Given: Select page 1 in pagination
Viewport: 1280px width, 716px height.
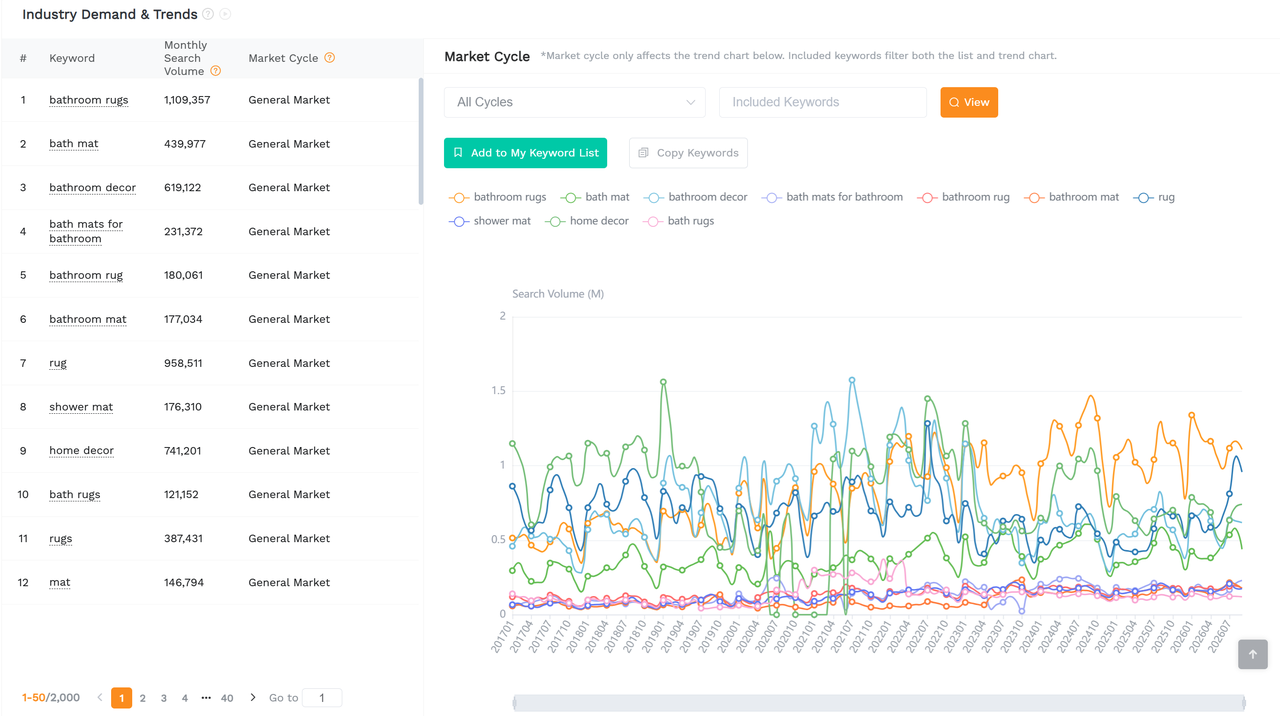Looking at the screenshot, I should coord(122,698).
